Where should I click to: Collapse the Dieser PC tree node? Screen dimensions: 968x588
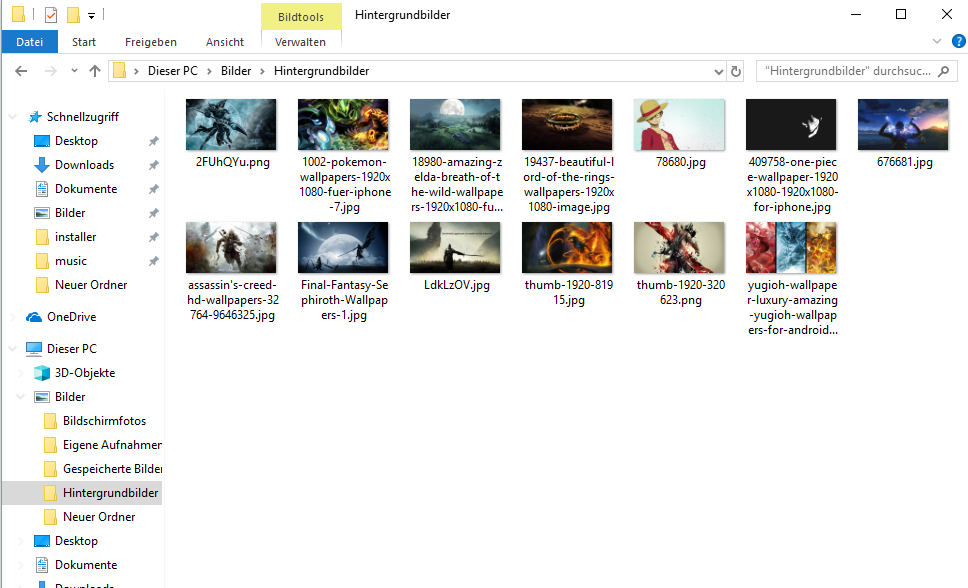[13, 349]
